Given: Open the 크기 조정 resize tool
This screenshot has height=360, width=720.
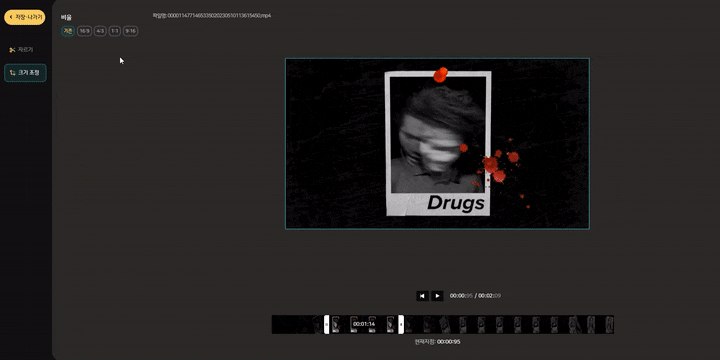Looking at the screenshot, I should pyautogui.click(x=25, y=73).
